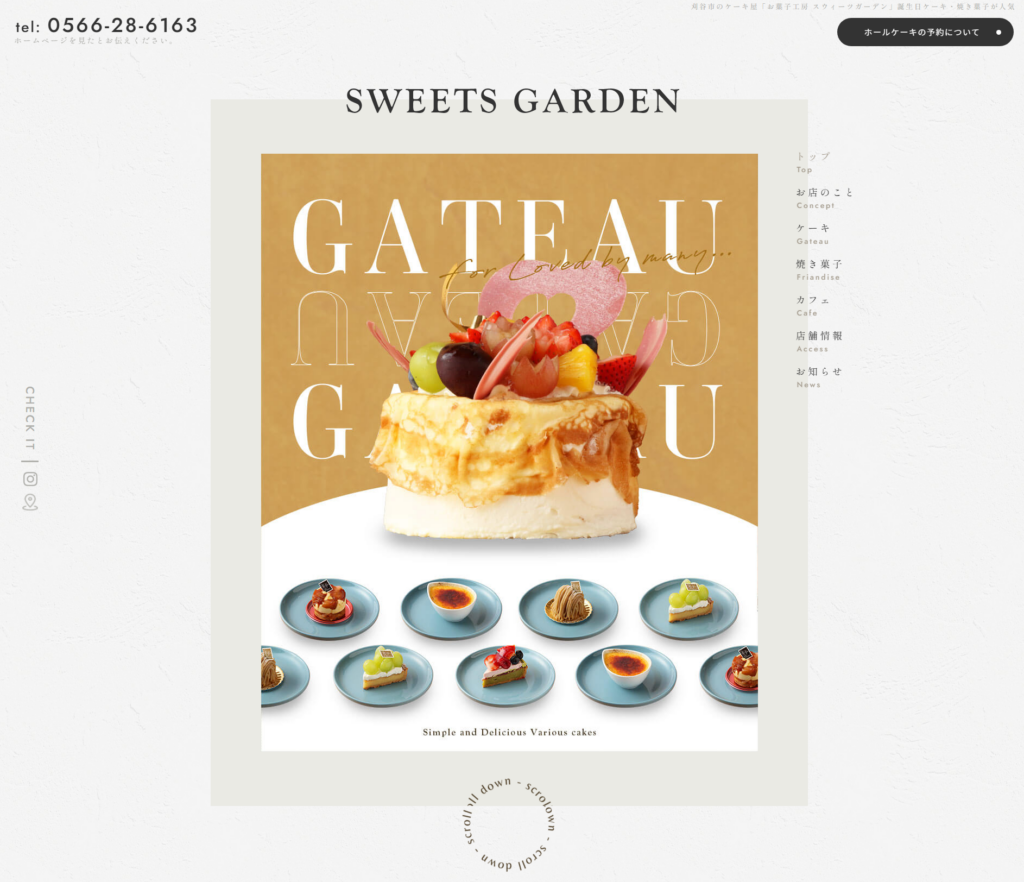The width and height of the screenshot is (1024, 882).
Task: Click Simple and Delicious Various cakes caption
Action: pyautogui.click(x=509, y=732)
